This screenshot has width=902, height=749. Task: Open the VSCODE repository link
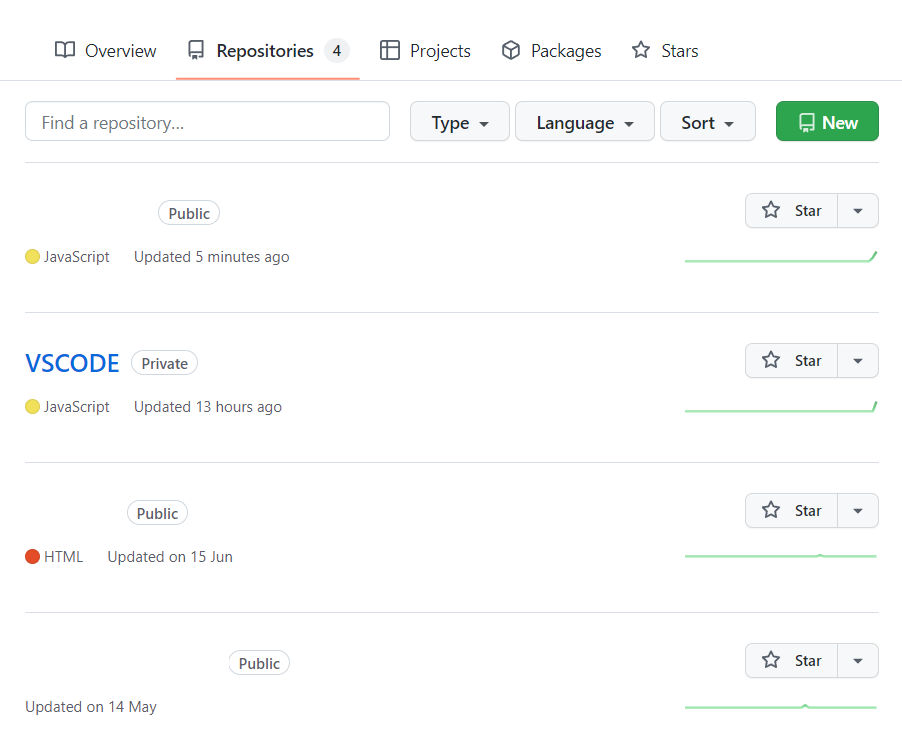[x=72, y=364]
